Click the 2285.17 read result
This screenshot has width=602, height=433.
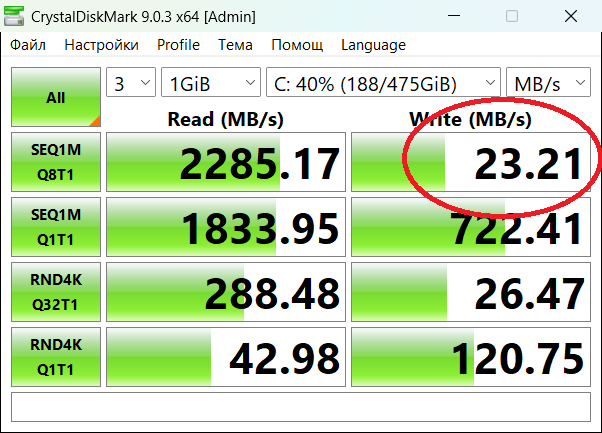226,162
